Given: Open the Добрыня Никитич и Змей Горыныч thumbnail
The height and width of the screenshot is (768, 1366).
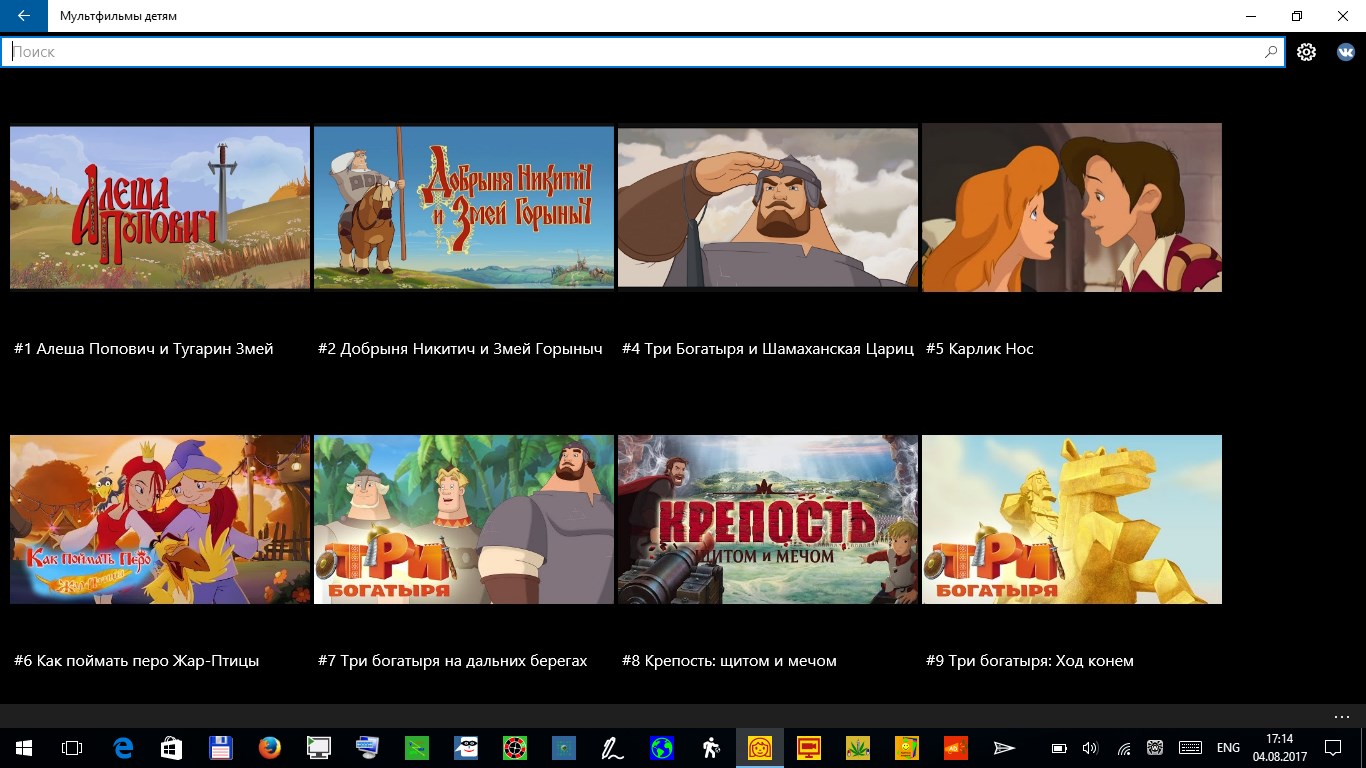Looking at the screenshot, I should pyautogui.click(x=464, y=207).
